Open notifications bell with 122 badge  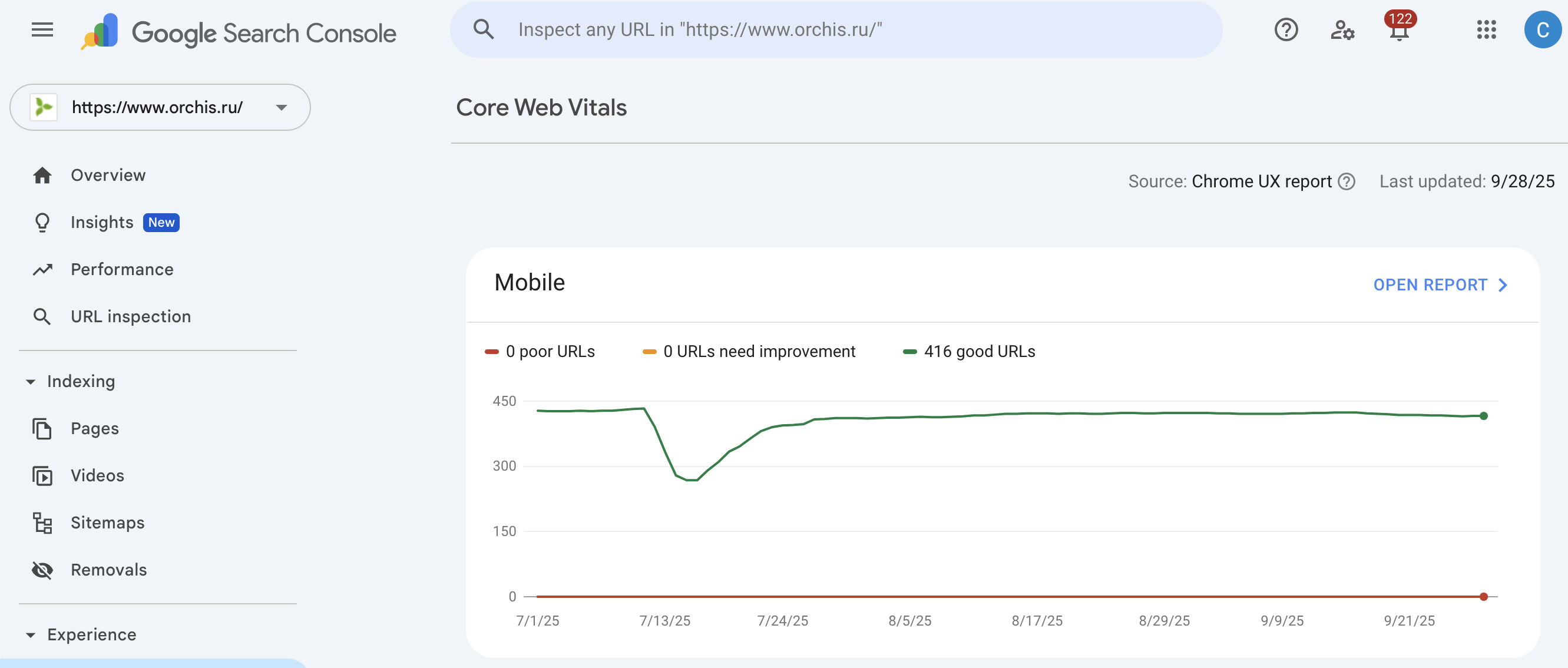point(1399,30)
